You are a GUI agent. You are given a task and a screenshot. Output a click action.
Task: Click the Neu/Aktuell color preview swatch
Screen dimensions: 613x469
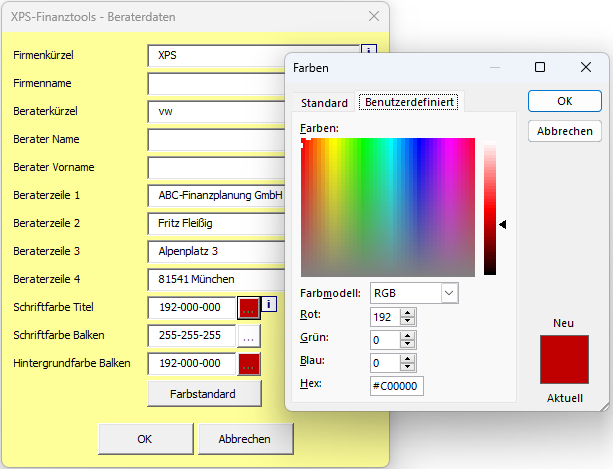coord(564,360)
